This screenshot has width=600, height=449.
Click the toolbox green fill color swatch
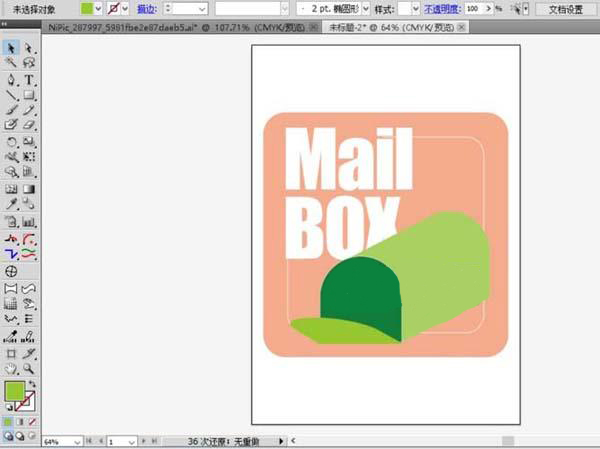click(x=15, y=391)
